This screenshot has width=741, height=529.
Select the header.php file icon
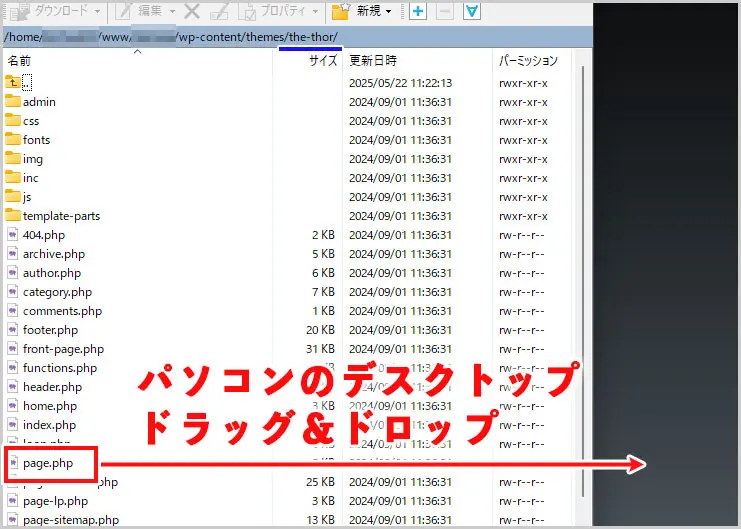(x=13, y=386)
